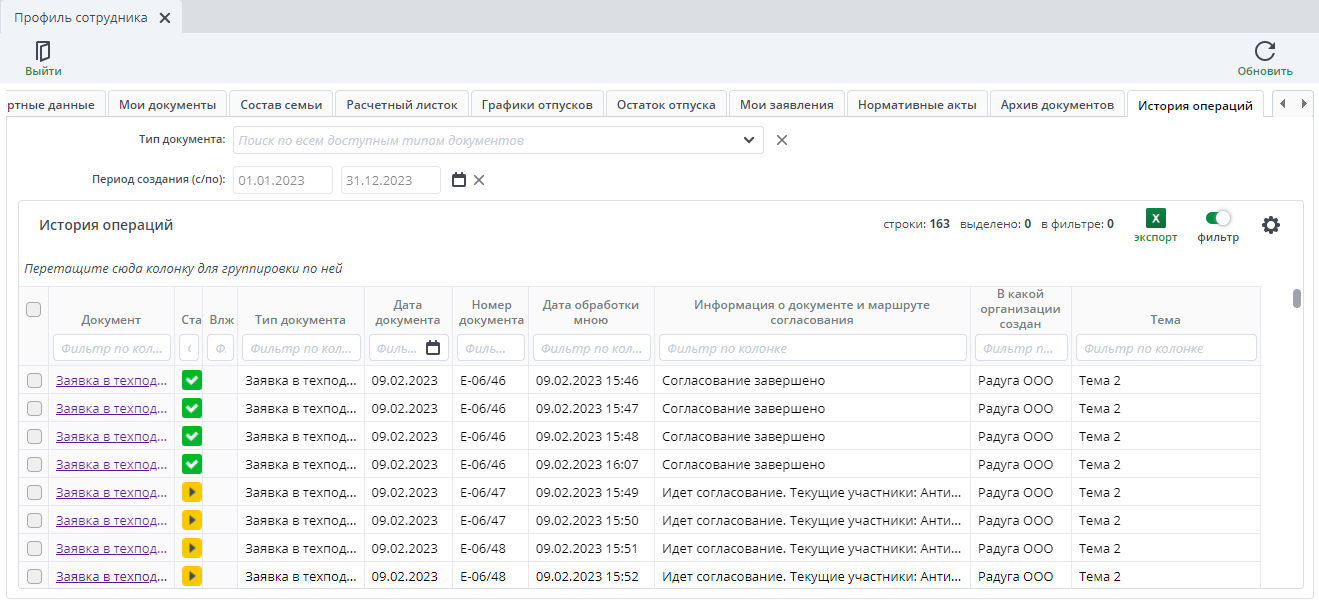Switch to Расчетный листок tab
The height and width of the screenshot is (603, 1319).
[x=402, y=104]
